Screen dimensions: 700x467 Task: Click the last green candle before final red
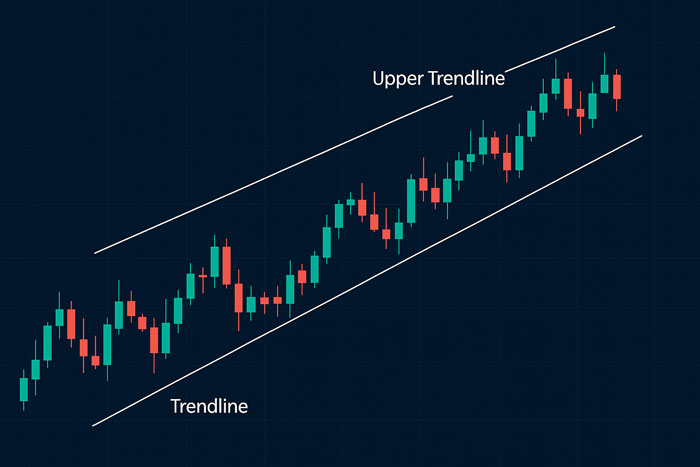pyautogui.click(x=604, y=83)
